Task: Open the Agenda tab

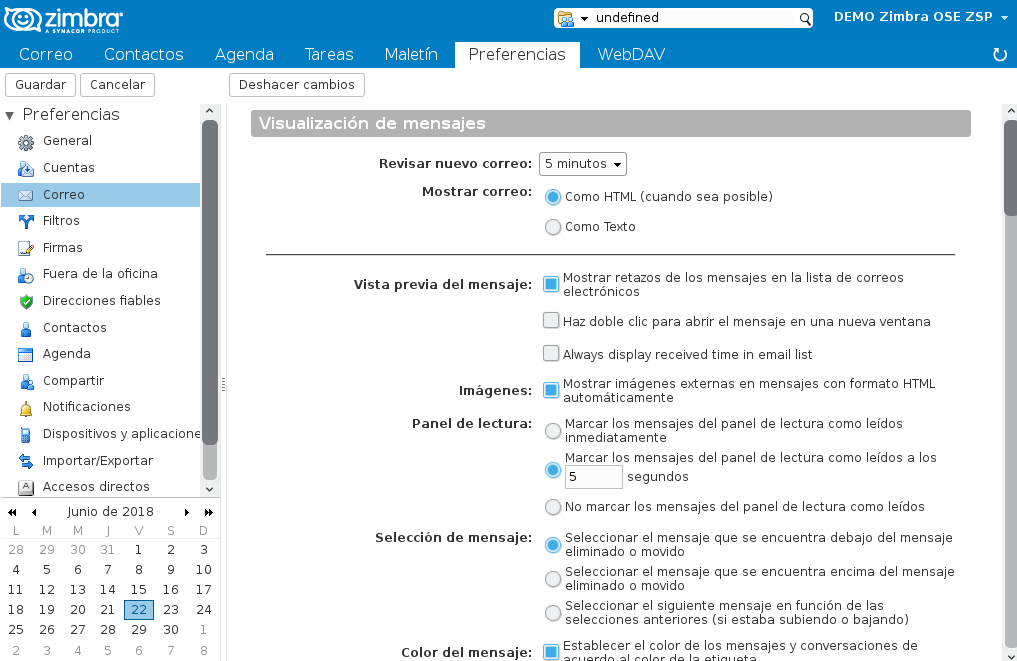Action: 245,54
